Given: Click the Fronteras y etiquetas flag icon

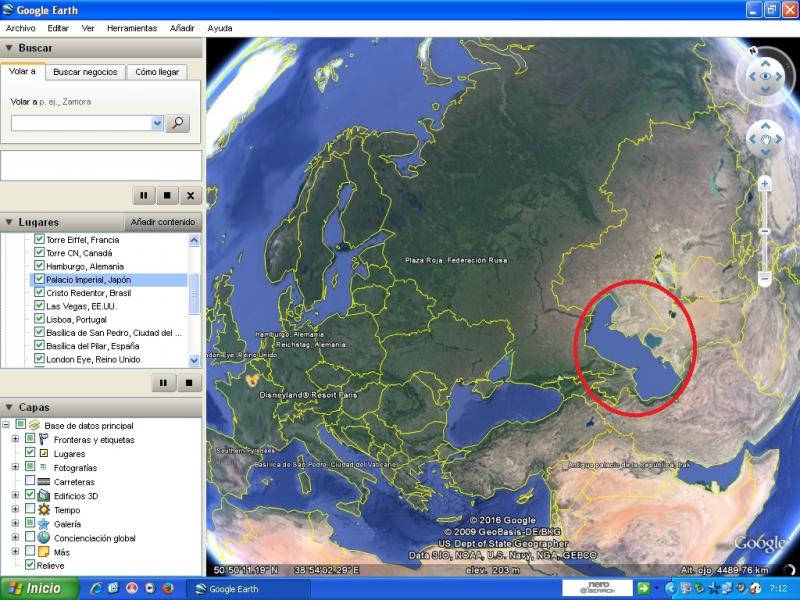Looking at the screenshot, I should 44,439.
